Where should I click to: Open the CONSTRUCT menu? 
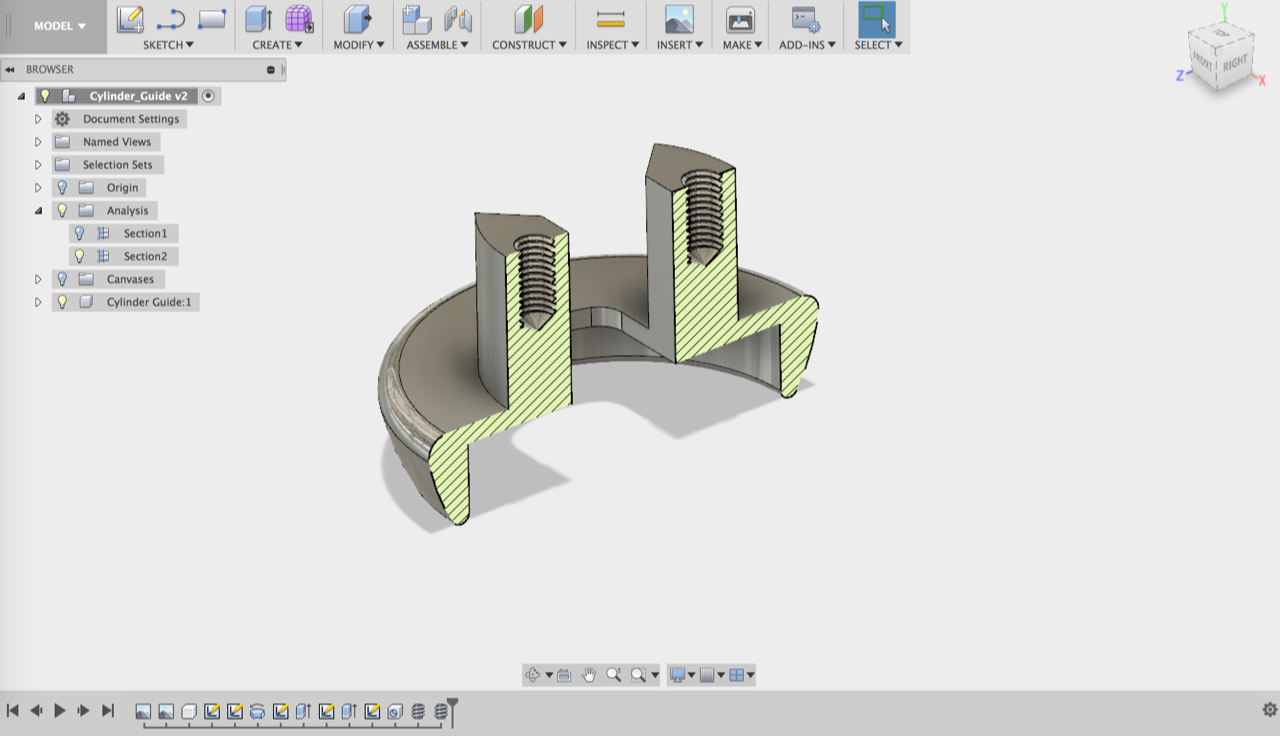[529, 45]
